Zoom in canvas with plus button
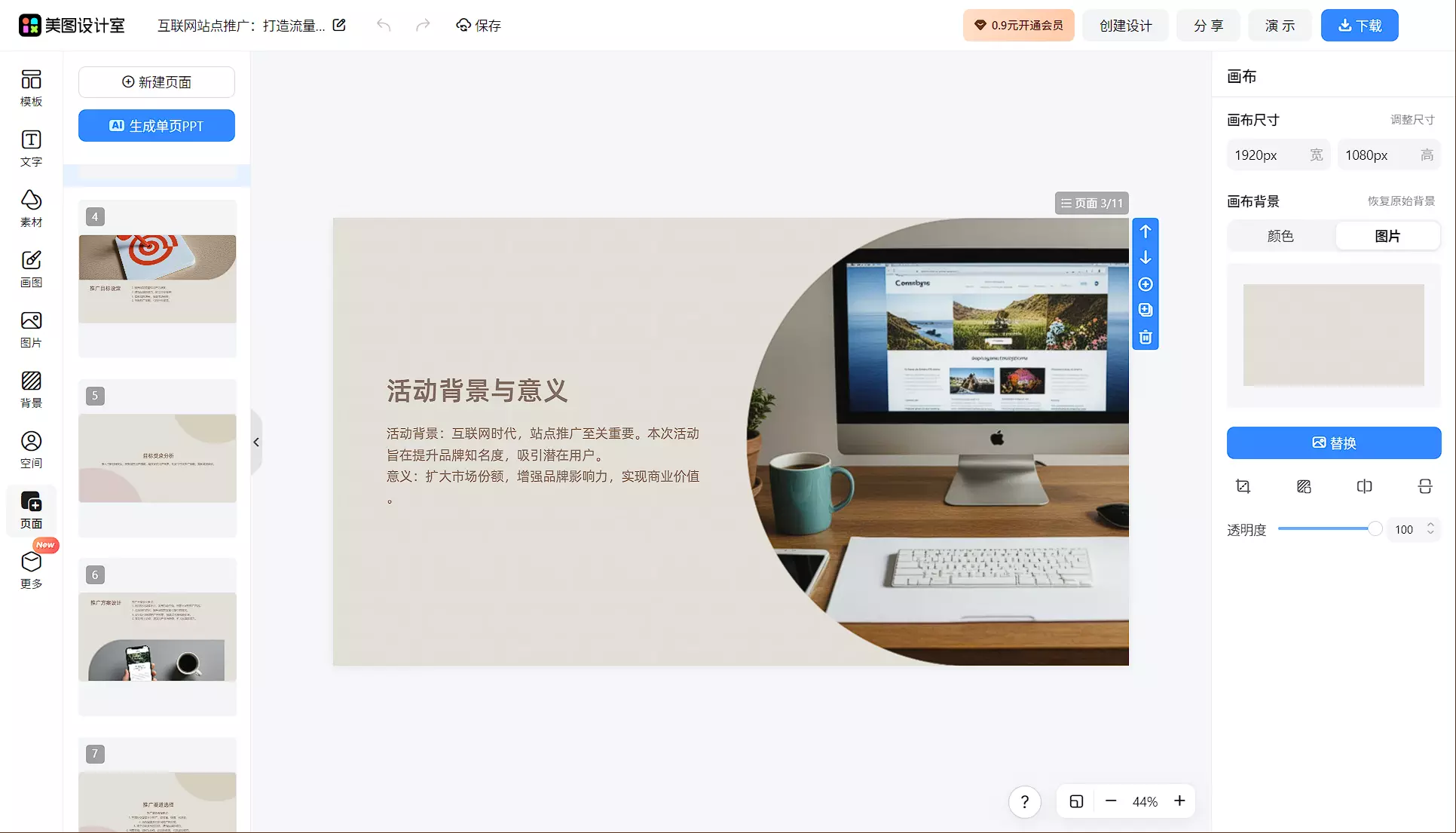 pos(1179,801)
